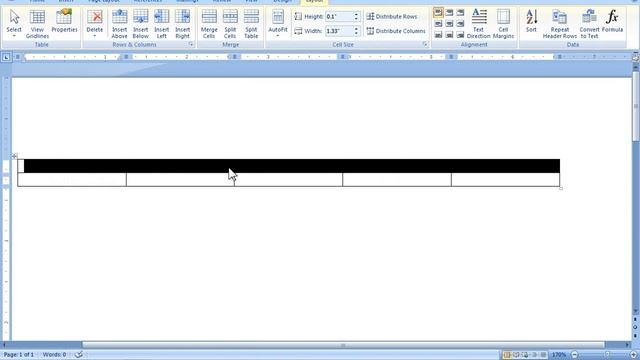Select Align Bottom Right

point(460,35)
